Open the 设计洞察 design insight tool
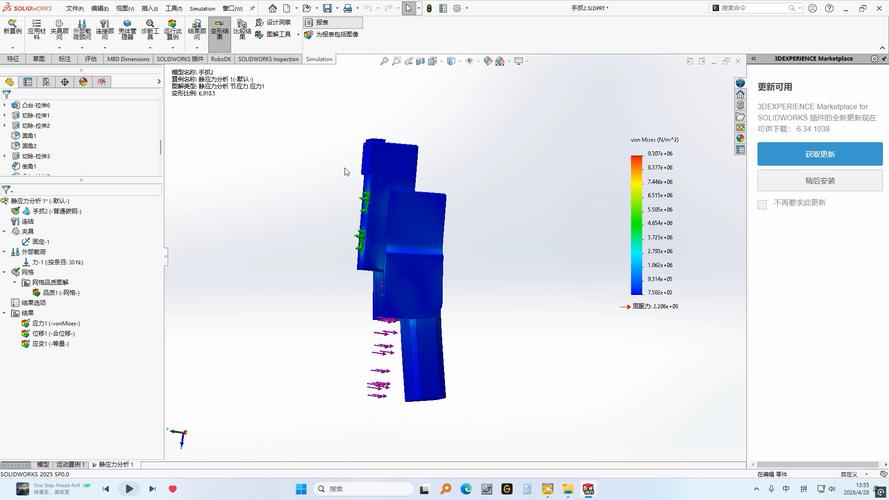Image resolution: width=889 pixels, height=500 pixels. click(273, 22)
